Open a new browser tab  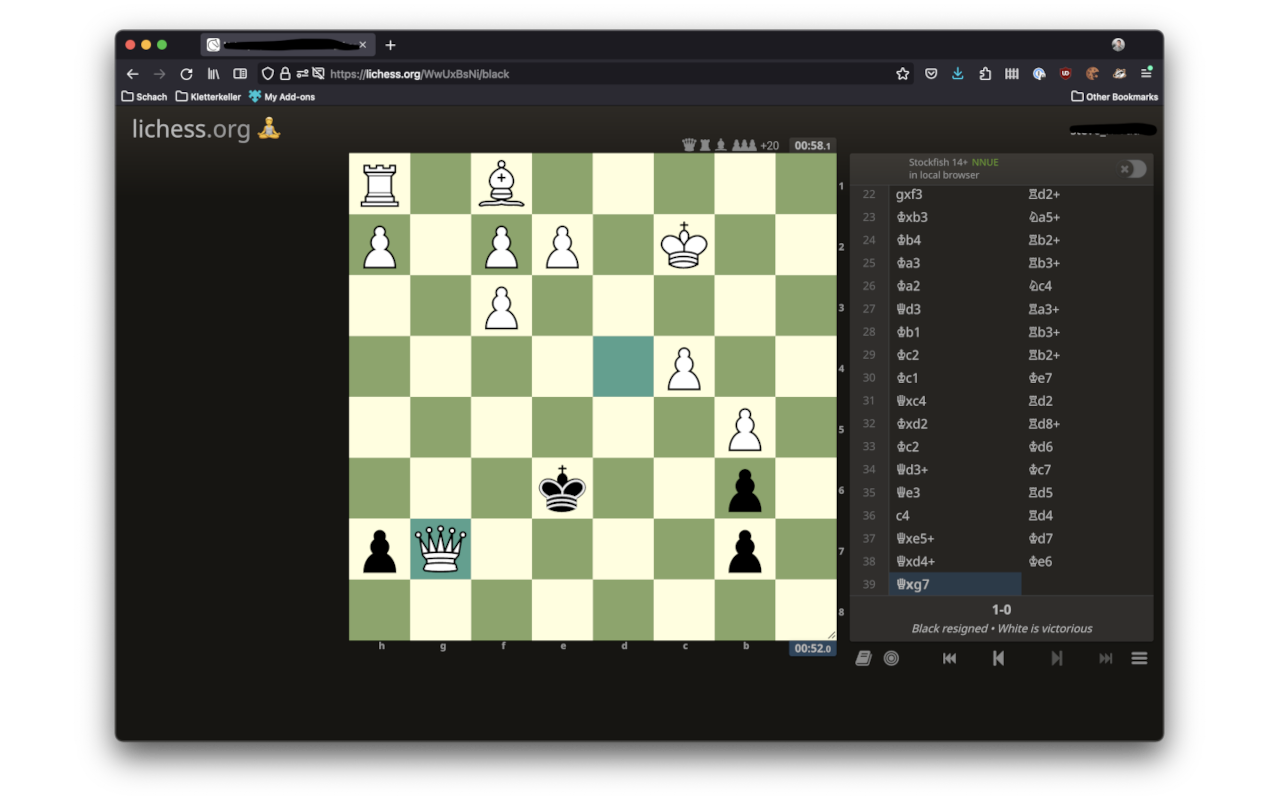point(390,45)
